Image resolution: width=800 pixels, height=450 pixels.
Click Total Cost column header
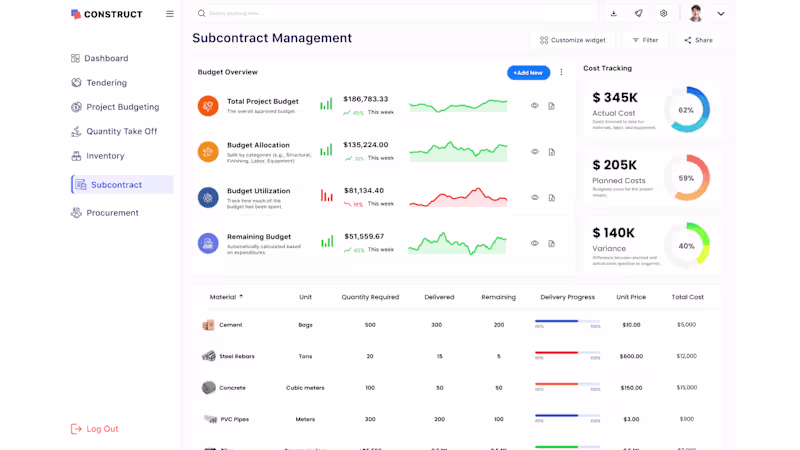tap(687, 297)
